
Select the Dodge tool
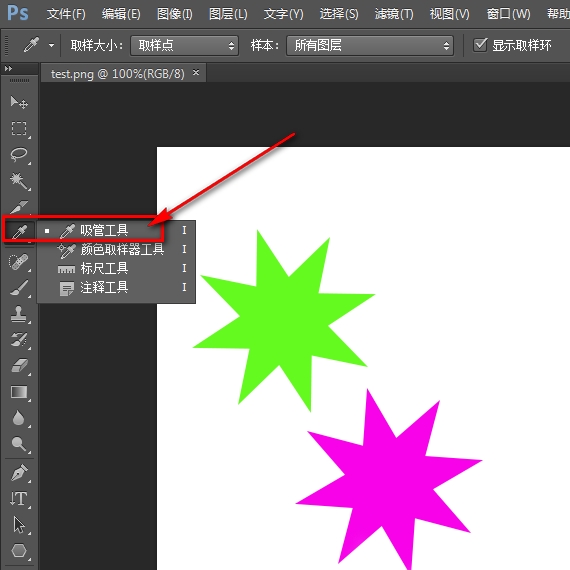pyautogui.click(x=19, y=444)
